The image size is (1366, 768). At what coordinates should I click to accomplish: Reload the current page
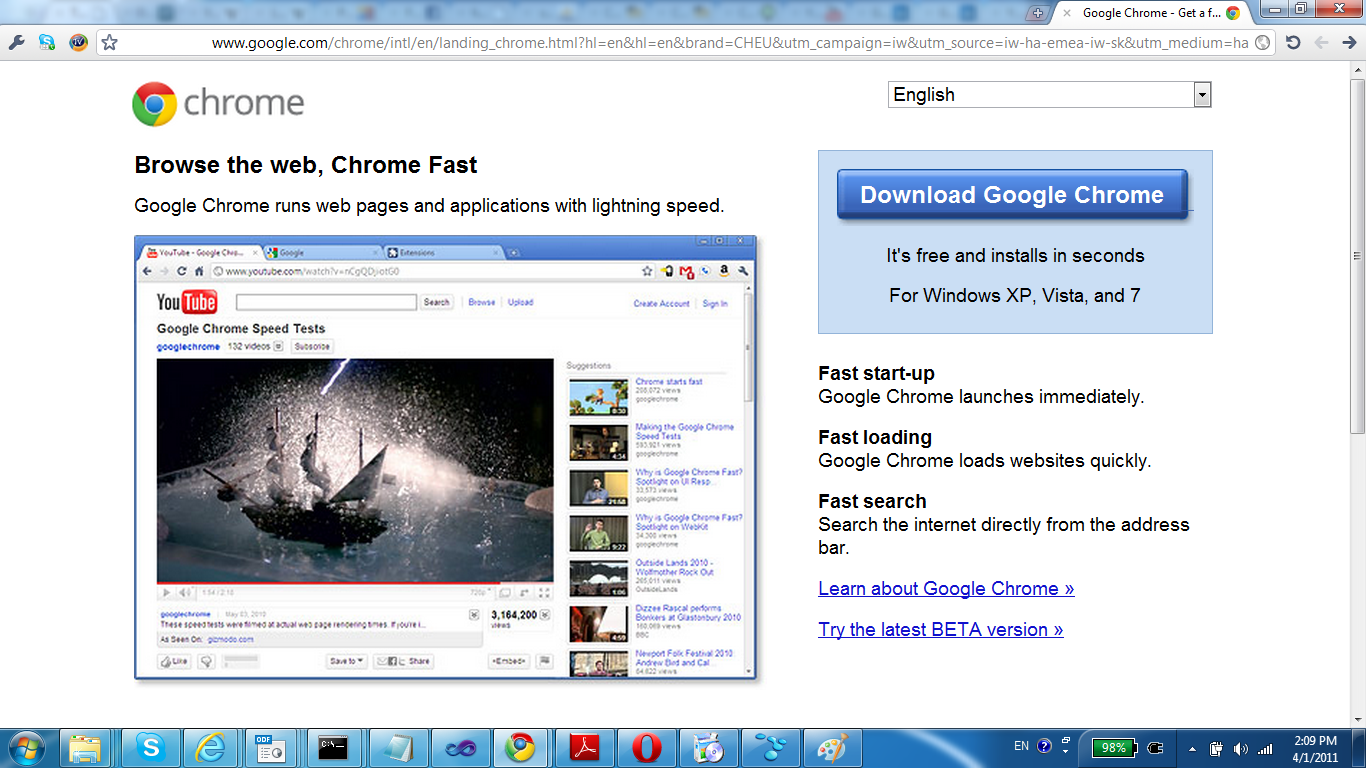1292,43
